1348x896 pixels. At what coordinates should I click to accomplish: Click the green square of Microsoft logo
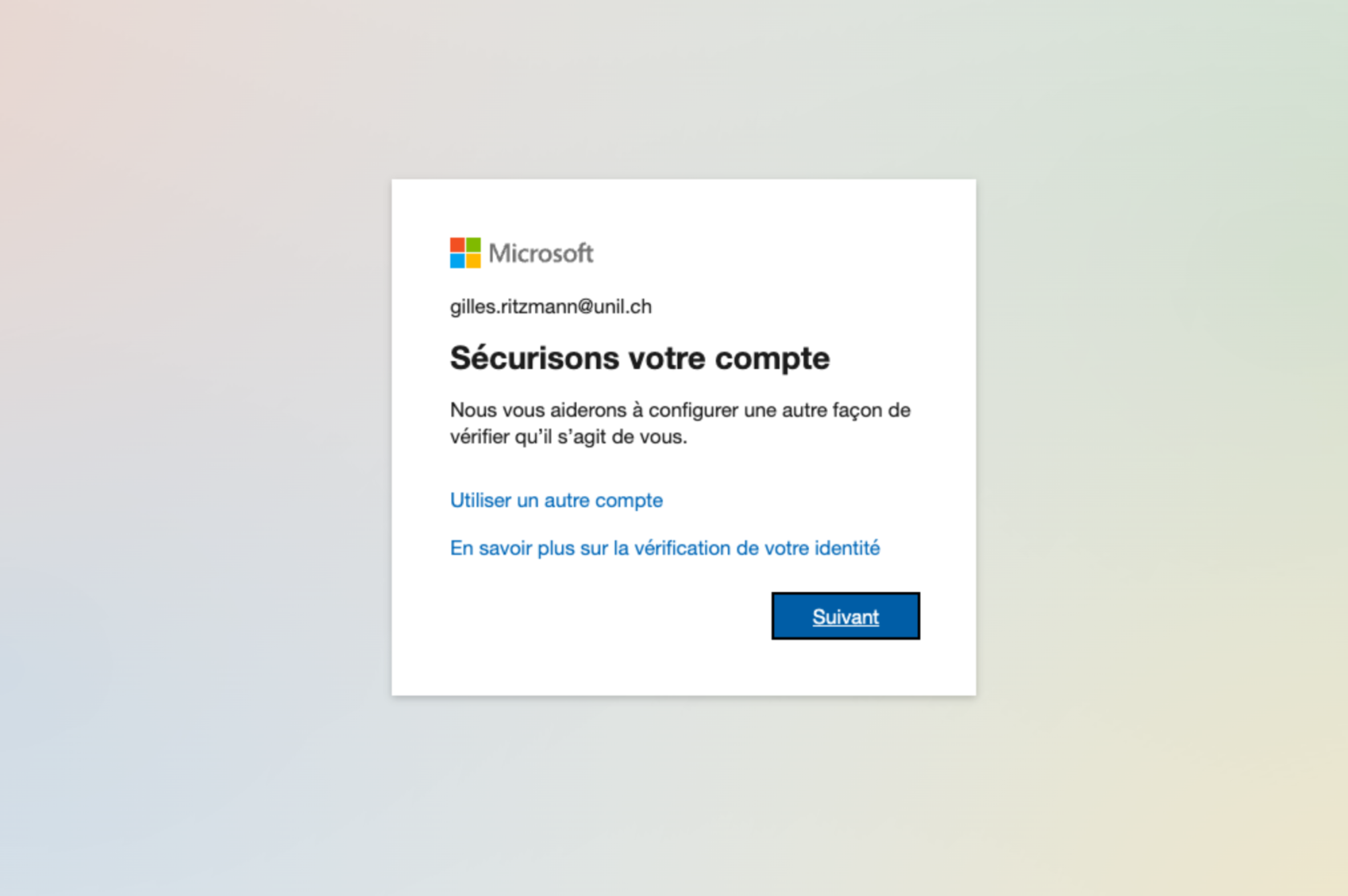(x=473, y=245)
